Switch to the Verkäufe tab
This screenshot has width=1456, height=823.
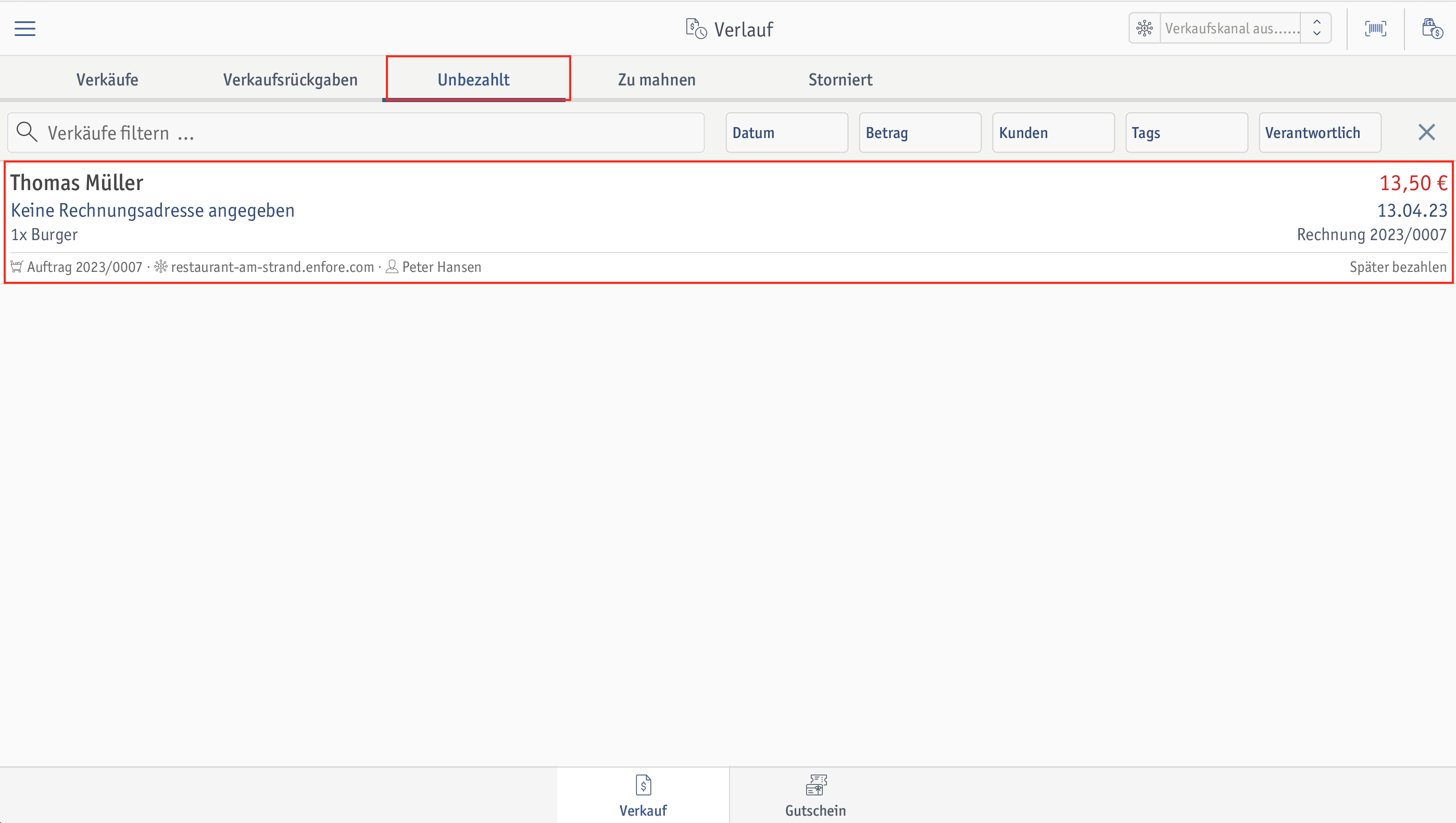pos(107,80)
